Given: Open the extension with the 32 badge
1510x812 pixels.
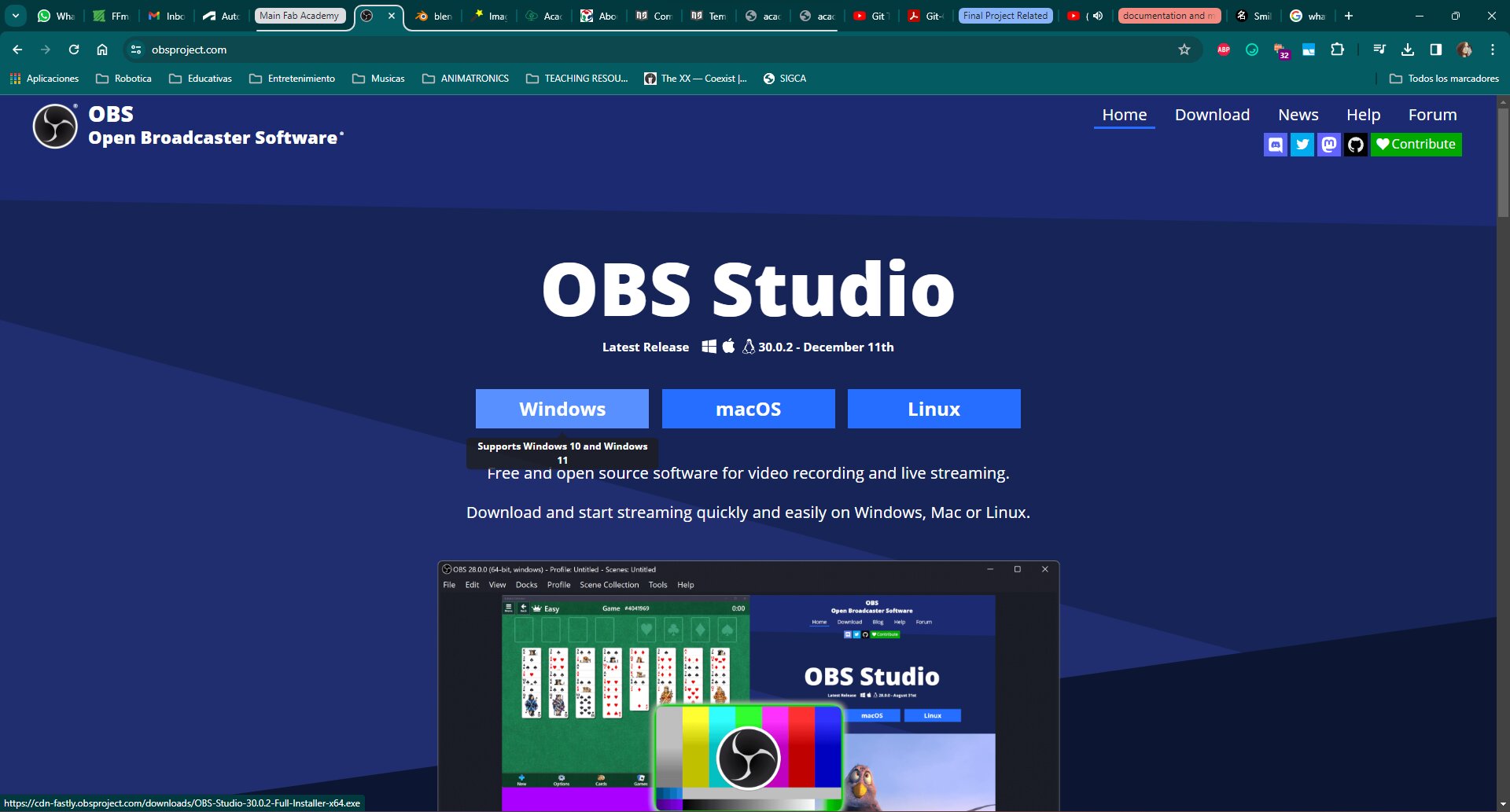Looking at the screenshot, I should pyautogui.click(x=1281, y=51).
